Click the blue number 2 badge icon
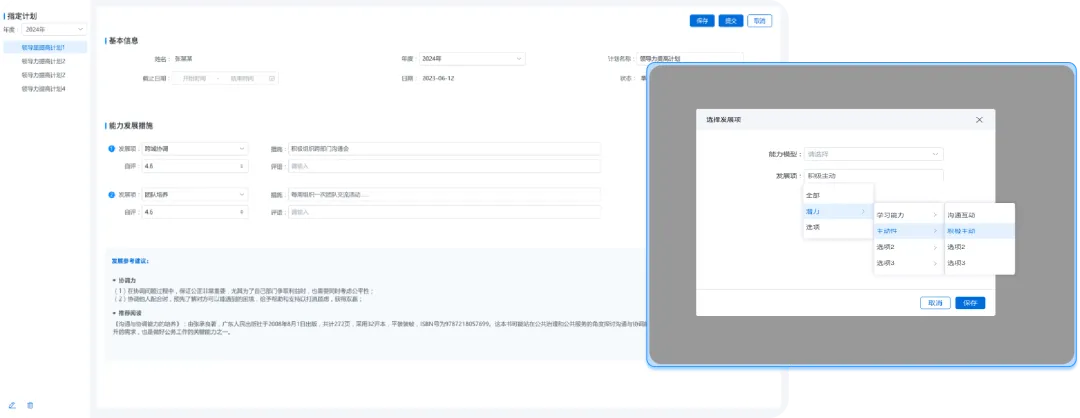The width and height of the screenshot is (1080, 418). coord(111,195)
